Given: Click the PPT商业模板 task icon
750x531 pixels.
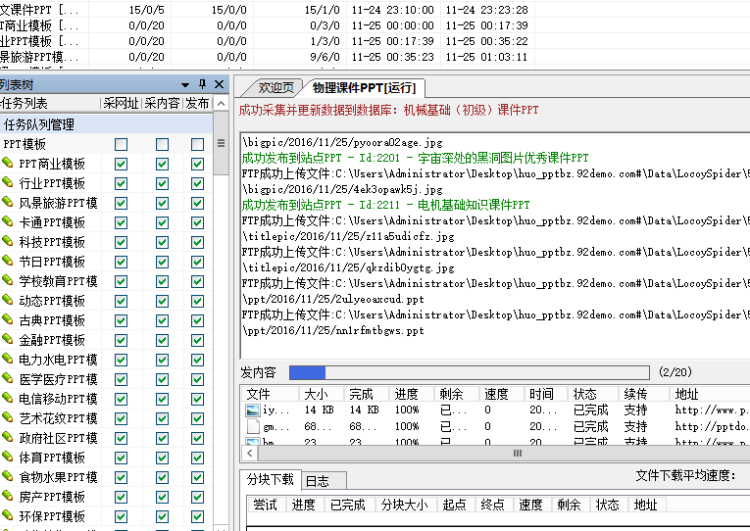Looking at the screenshot, I should (8, 164).
